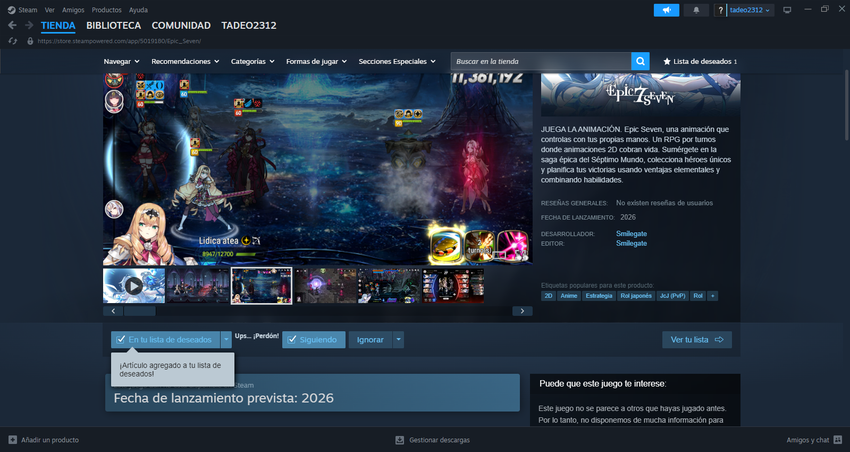
Task: Click the Rol tag
Action: (x=698, y=296)
